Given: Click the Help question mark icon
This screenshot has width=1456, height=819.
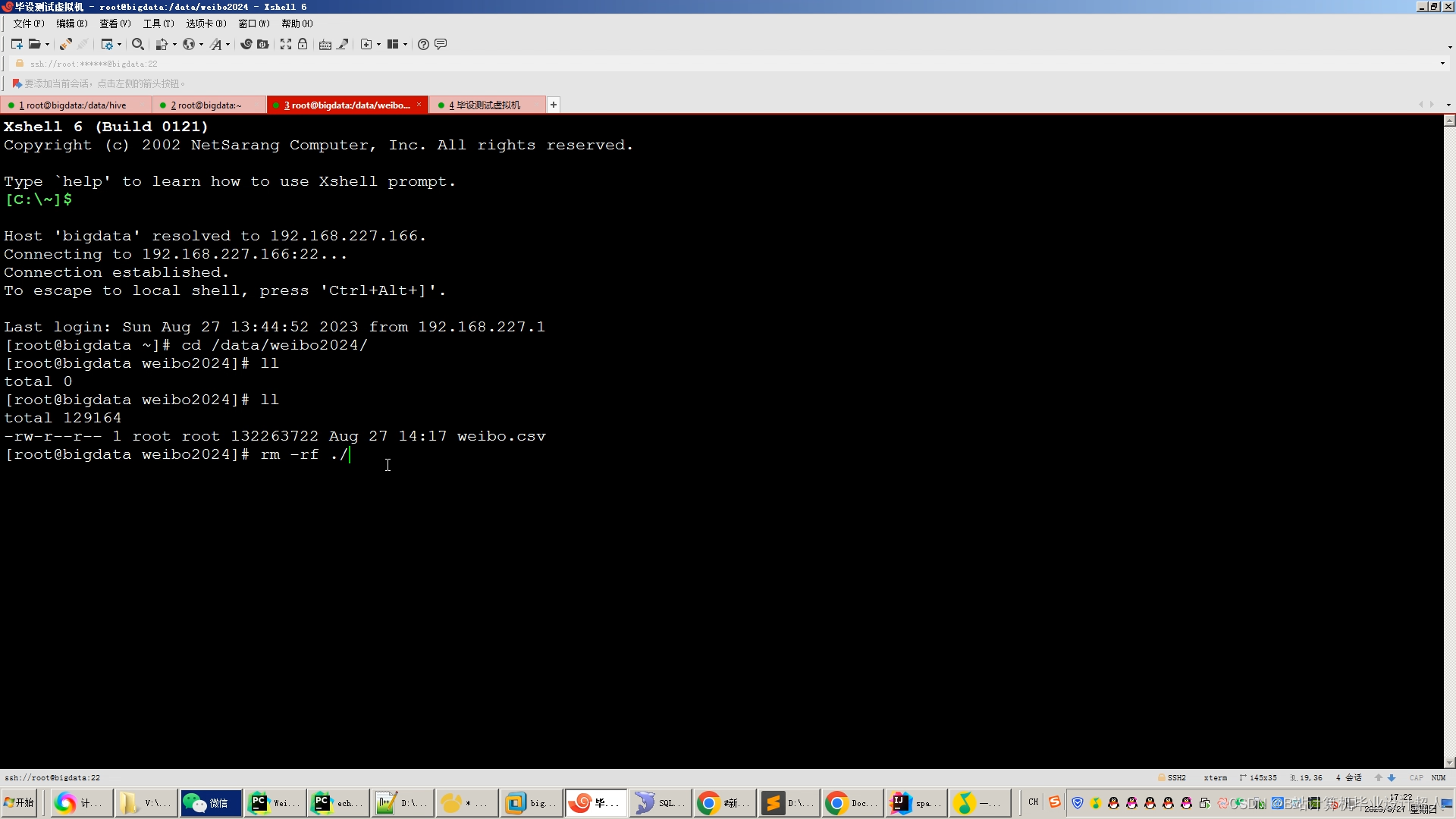Looking at the screenshot, I should tap(423, 44).
